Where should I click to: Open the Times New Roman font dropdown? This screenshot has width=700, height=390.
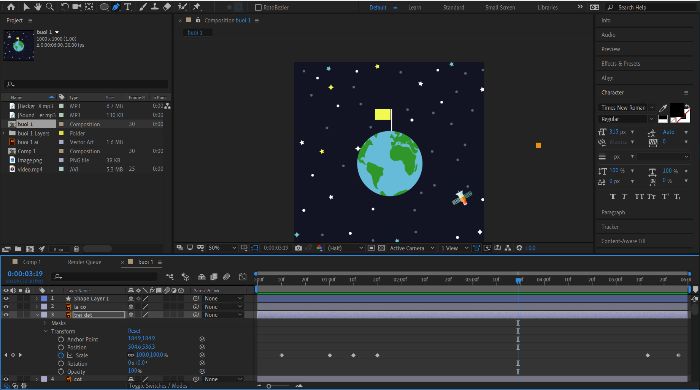(x=626, y=108)
